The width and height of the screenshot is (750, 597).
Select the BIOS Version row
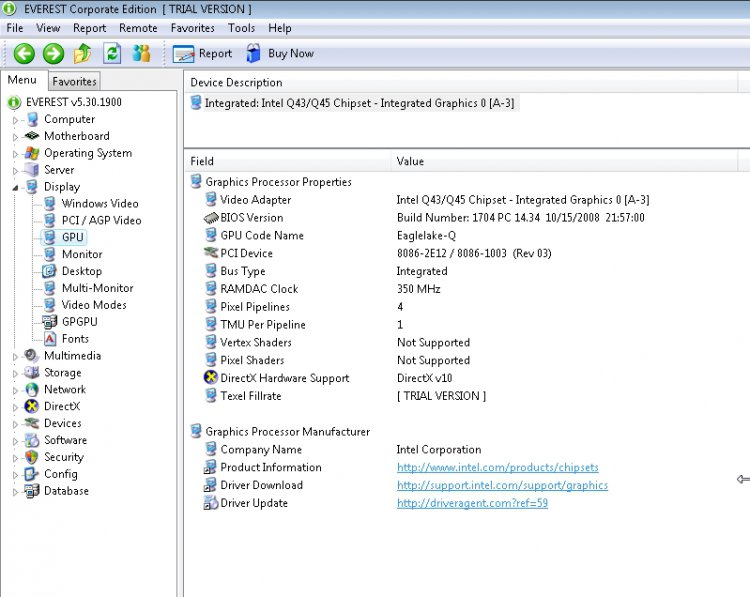click(424, 218)
